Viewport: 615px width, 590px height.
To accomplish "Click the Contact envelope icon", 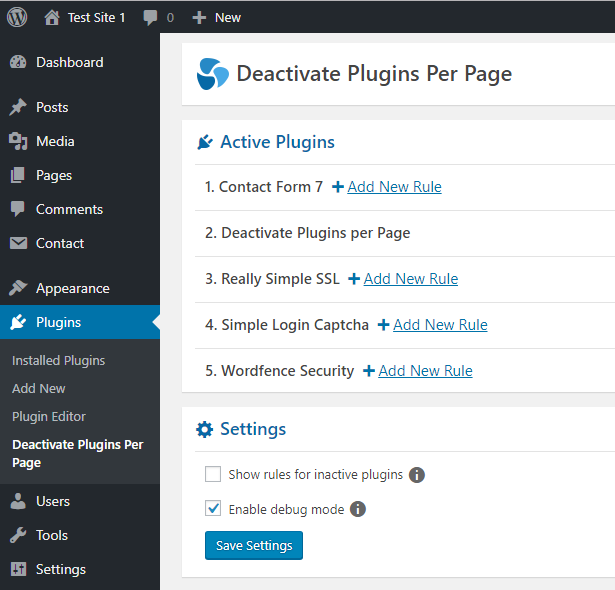I will [x=18, y=243].
